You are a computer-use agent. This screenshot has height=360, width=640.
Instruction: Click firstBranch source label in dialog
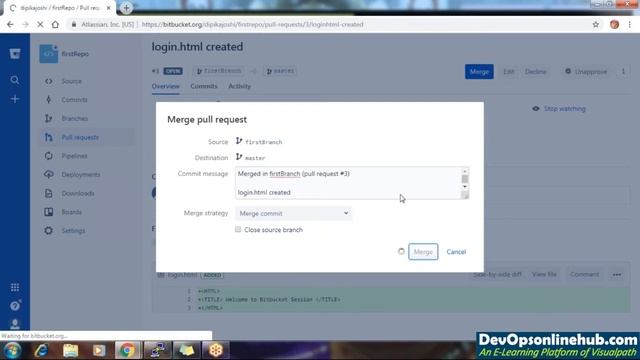[x=263, y=142]
